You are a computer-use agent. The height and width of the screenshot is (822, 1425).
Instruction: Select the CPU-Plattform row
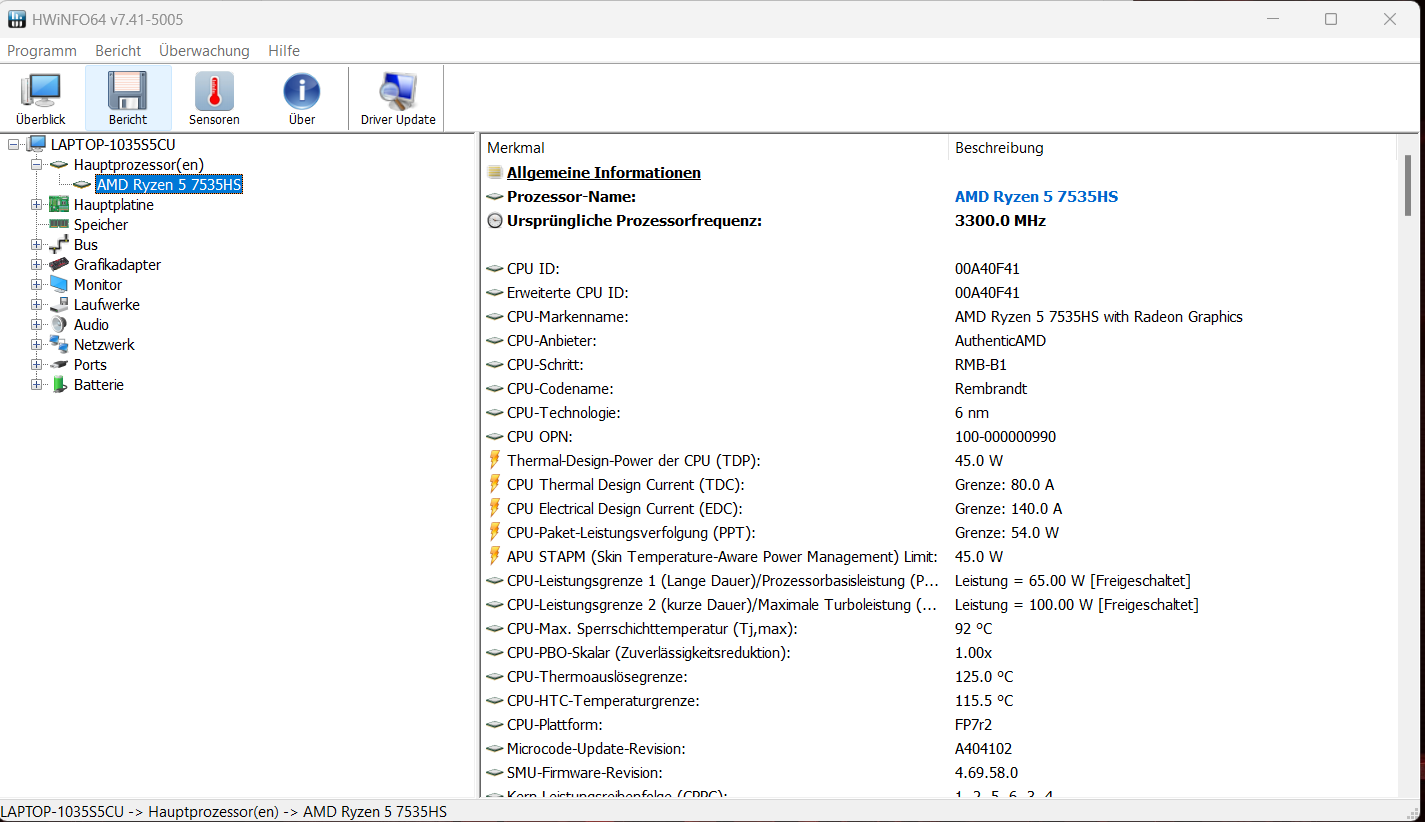click(x=940, y=724)
